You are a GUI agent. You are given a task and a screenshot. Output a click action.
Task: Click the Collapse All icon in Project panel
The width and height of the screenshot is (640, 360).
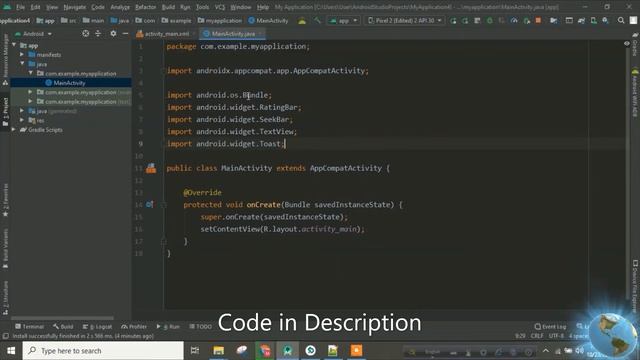coord(98,33)
